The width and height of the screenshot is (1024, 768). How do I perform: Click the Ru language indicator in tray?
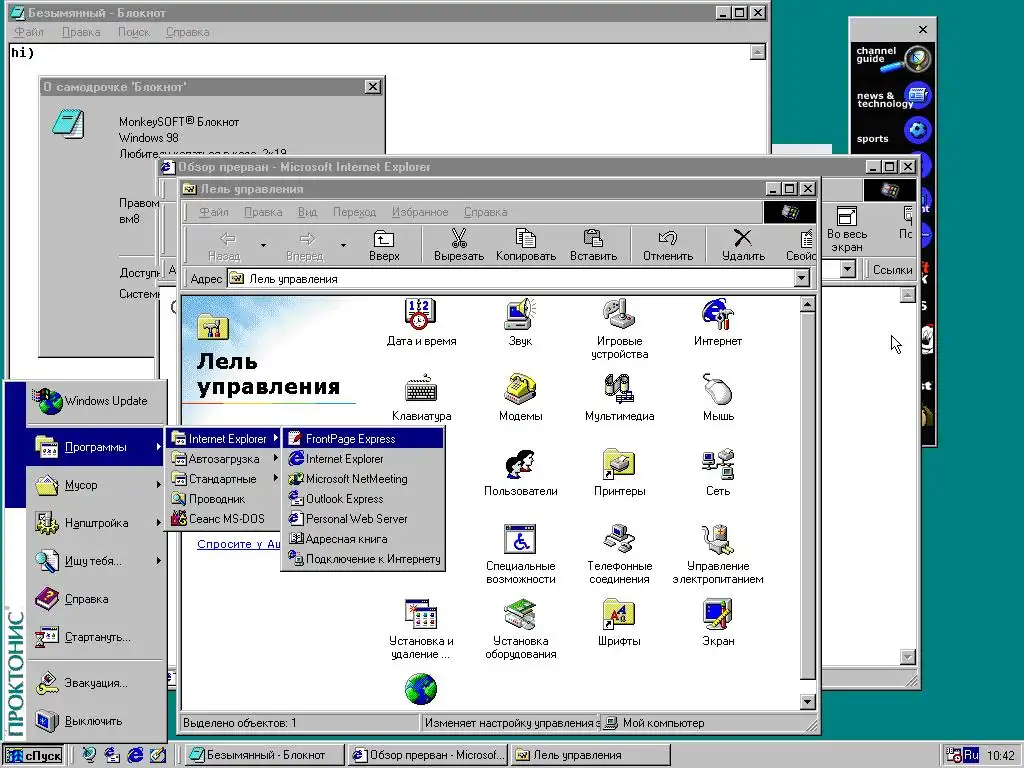(x=971, y=756)
